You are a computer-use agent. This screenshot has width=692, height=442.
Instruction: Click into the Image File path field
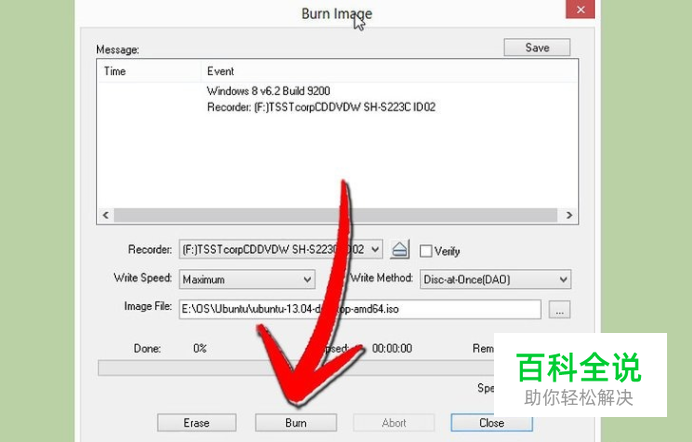click(360, 309)
